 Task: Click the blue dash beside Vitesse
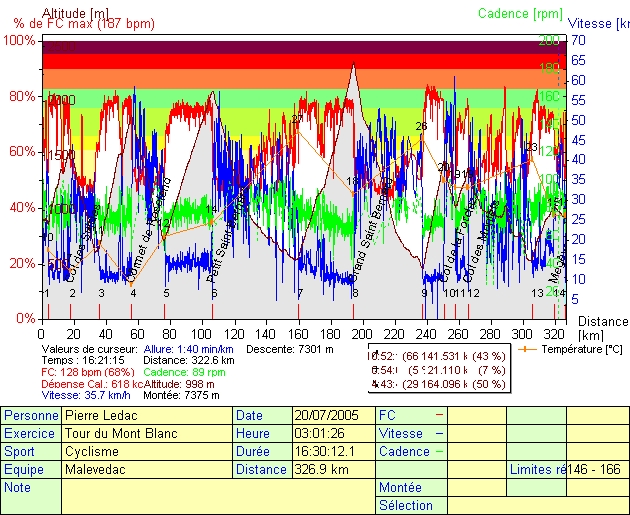pyautogui.click(x=439, y=433)
